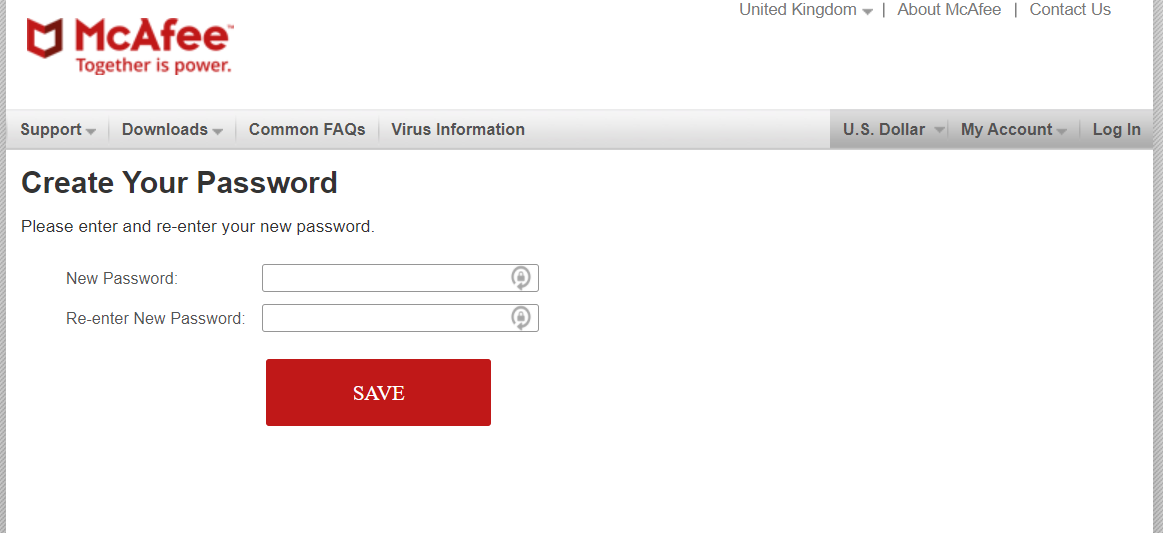Viewport: 1163px width, 533px height.
Task: Focus the Re-enter New Password field
Action: 401,318
